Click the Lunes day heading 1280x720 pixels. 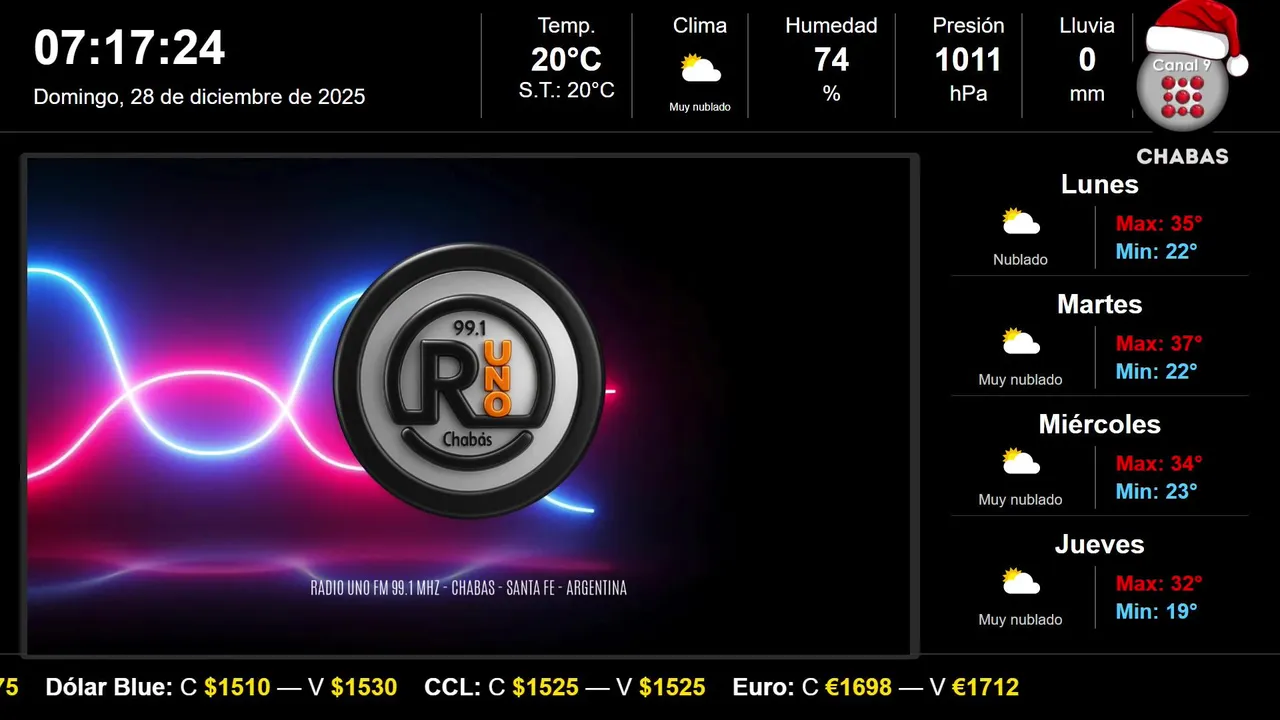[x=1099, y=184]
